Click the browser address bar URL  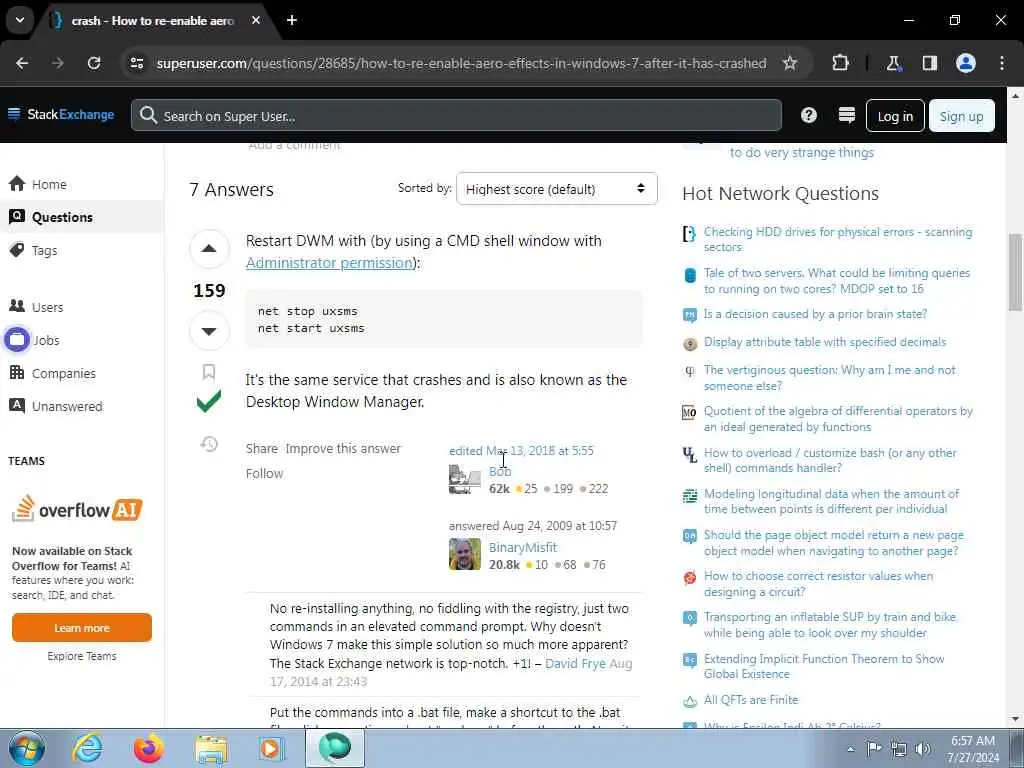[x=461, y=63]
